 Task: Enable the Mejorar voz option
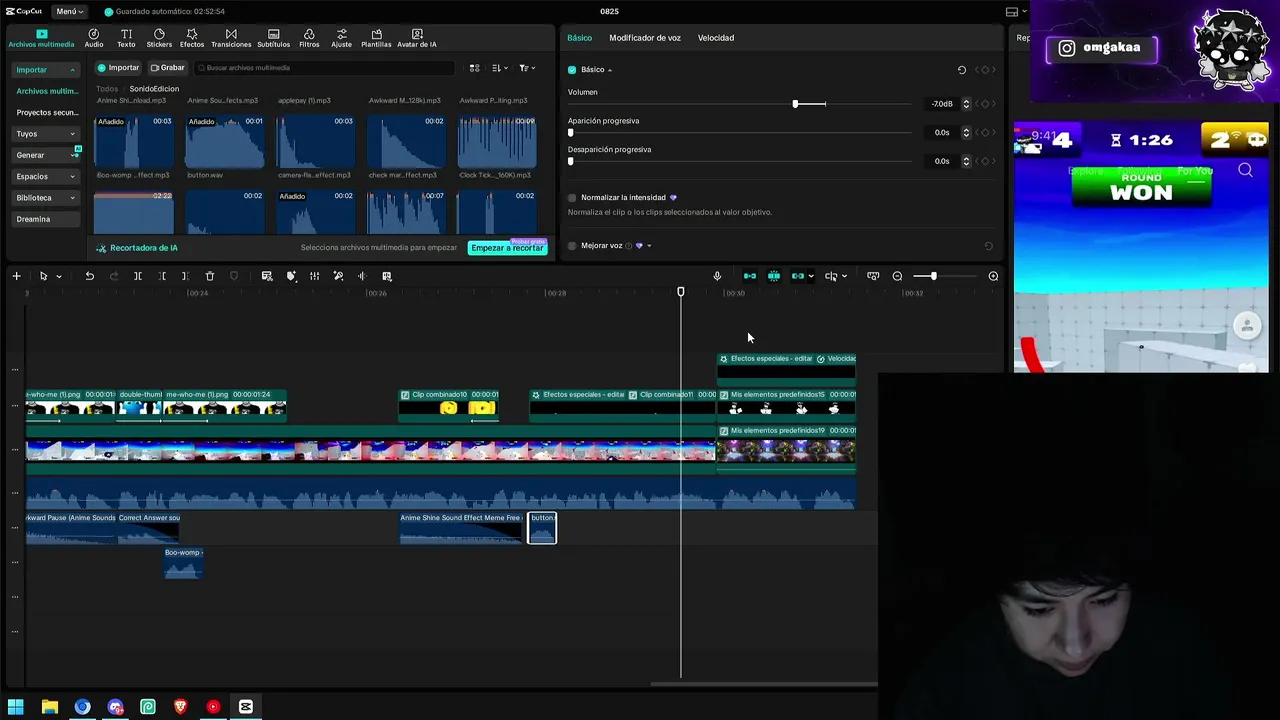click(572, 246)
